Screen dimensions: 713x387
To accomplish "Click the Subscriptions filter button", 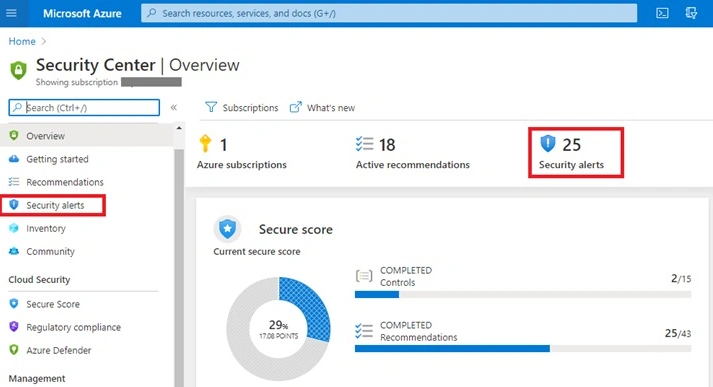I will click(241, 107).
